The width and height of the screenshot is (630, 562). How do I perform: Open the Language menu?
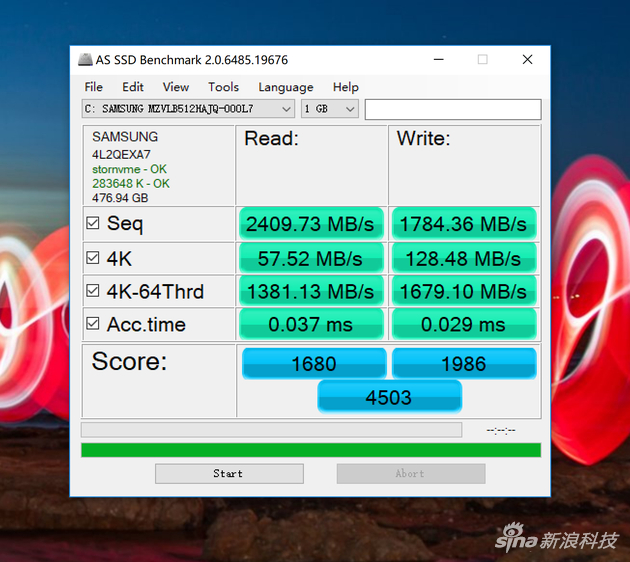(286, 87)
